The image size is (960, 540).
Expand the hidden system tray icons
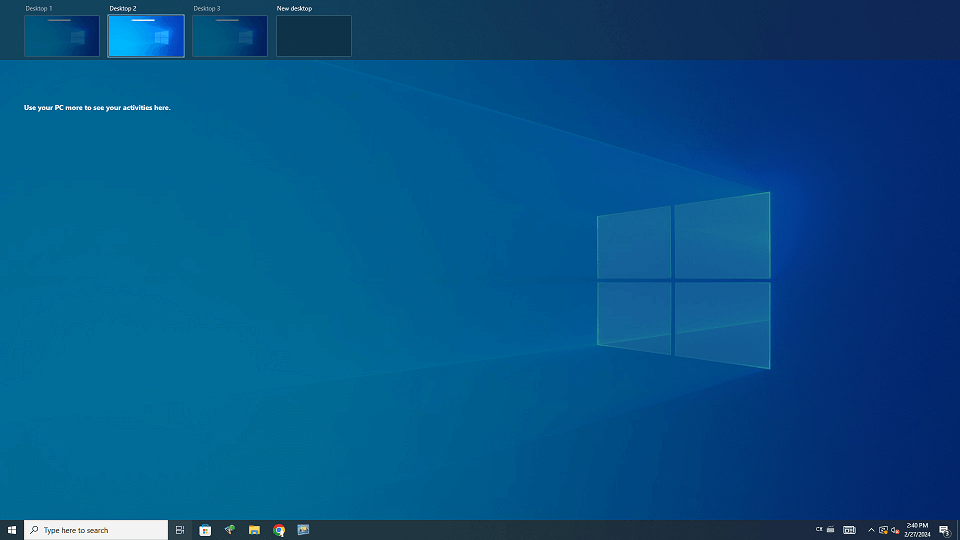pos(871,530)
